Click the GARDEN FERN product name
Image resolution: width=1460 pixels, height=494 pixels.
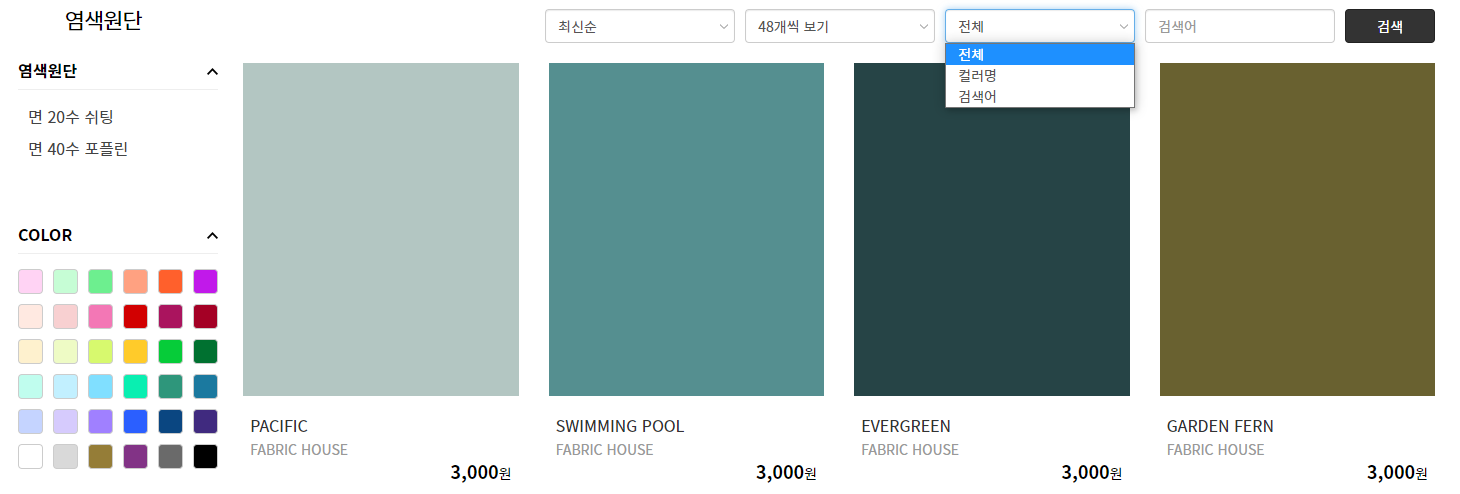coord(1219,426)
